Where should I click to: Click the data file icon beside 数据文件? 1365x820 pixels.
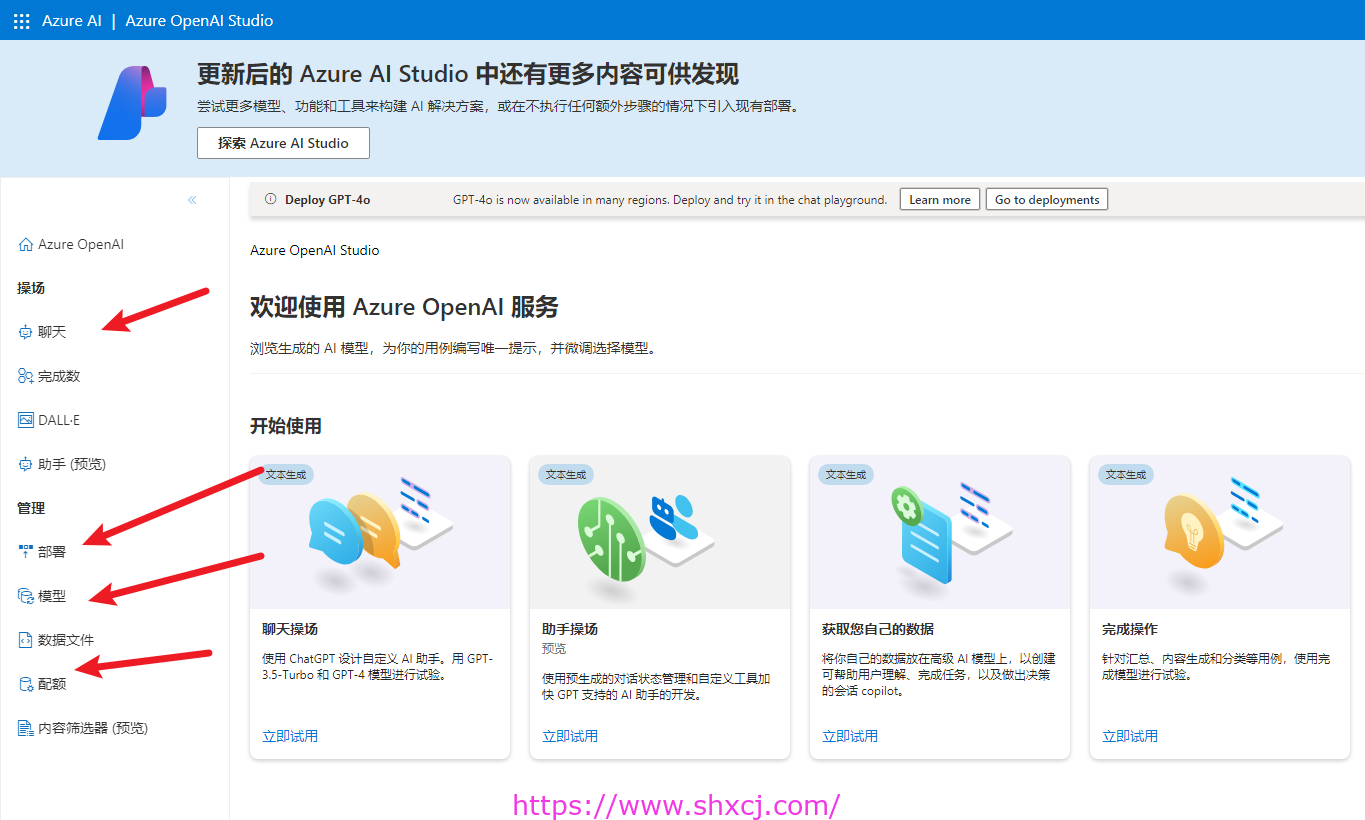(x=26, y=640)
